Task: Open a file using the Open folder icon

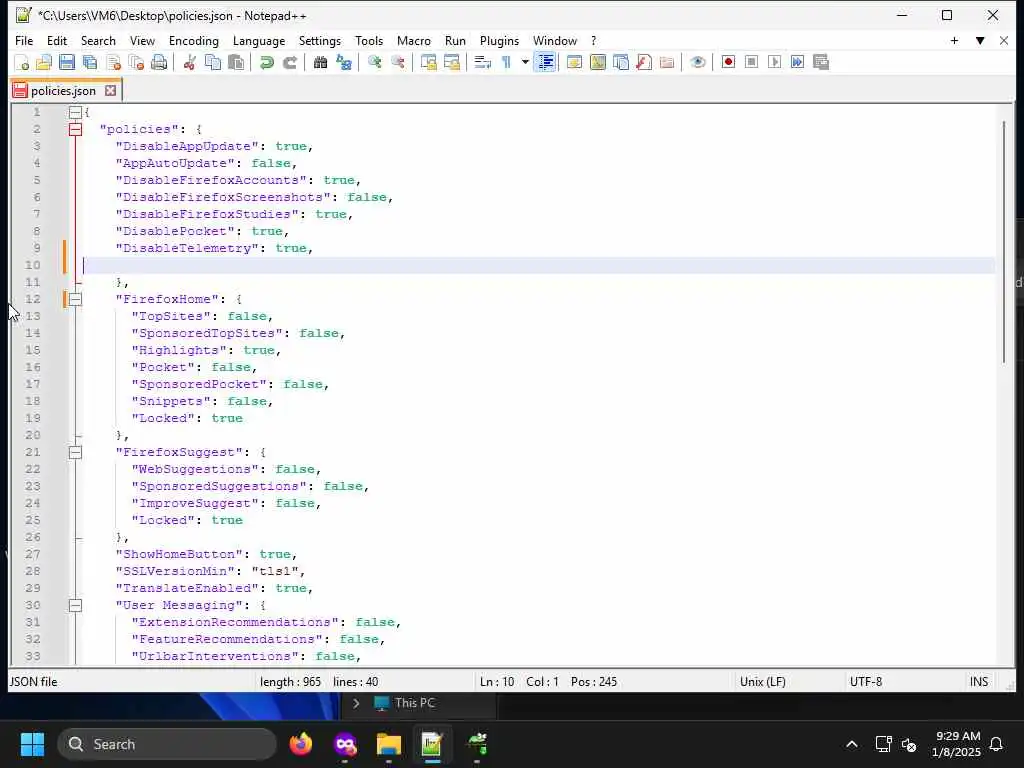Action: point(44,62)
